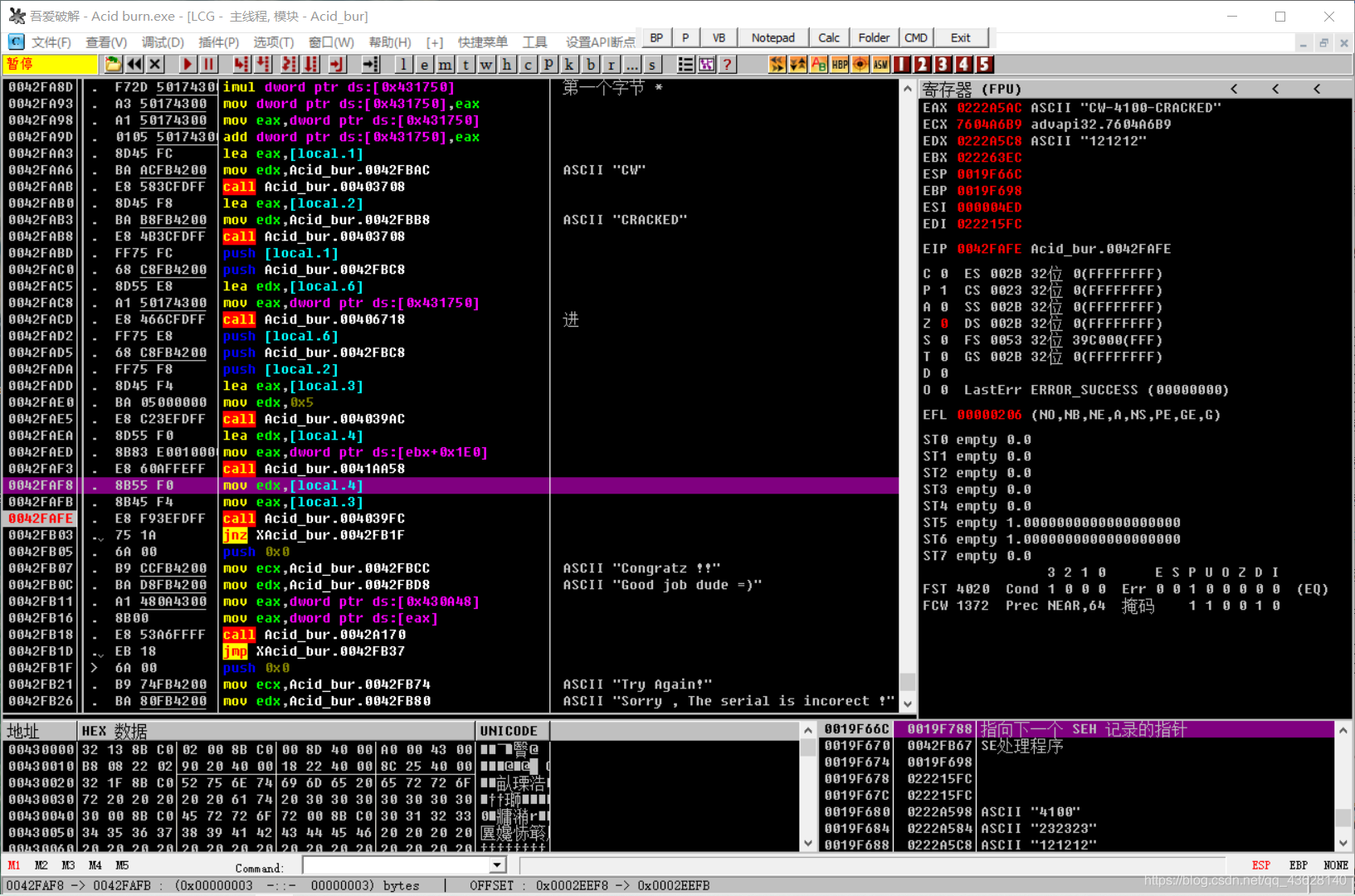Image resolution: width=1355 pixels, height=896 pixels.
Task: Open Threads window 't' button
Action: tap(465, 64)
